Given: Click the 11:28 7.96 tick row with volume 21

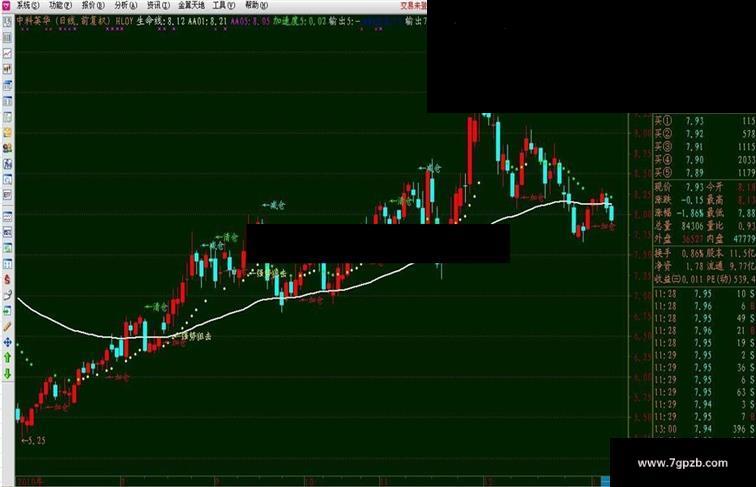Looking at the screenshot, I should pyautogui.click(x=704, y=331).
